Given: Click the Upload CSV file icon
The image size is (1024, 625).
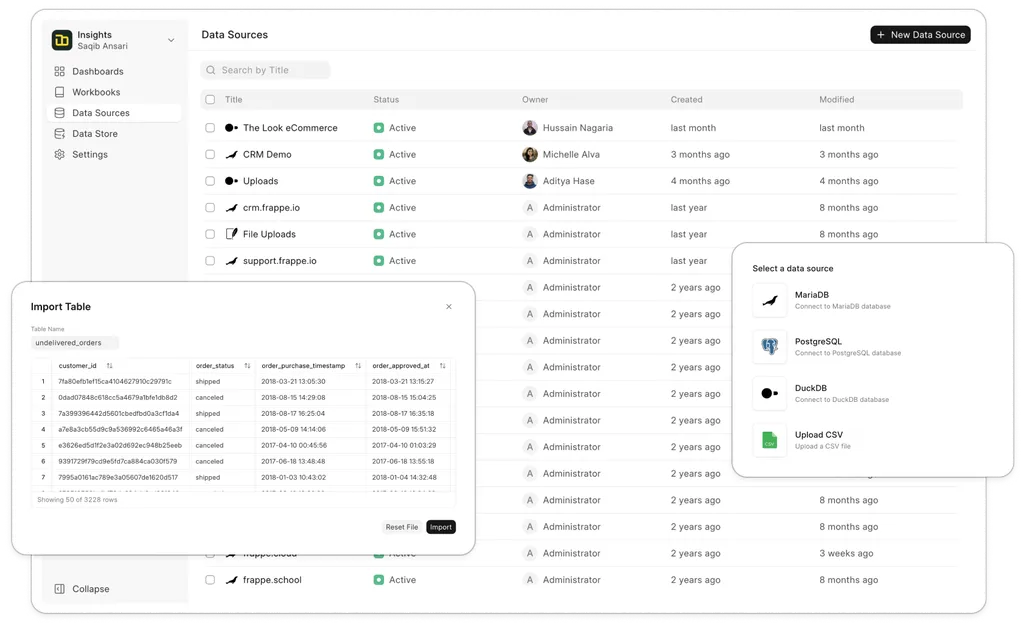Looking at the screenshot, I should click(x=769, y=440).
